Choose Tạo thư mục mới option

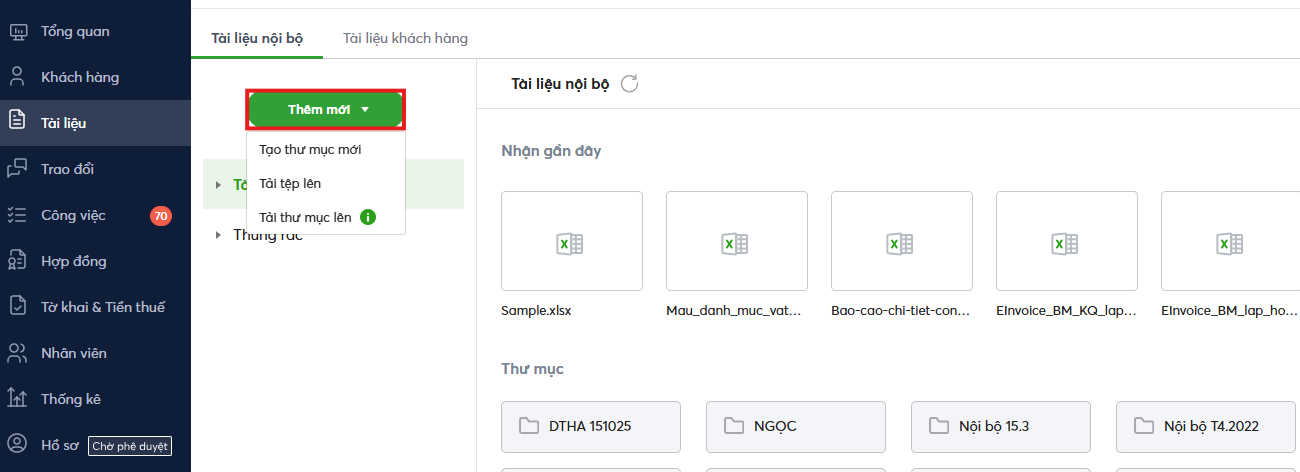pyautogui.click(x=310, y=150)
